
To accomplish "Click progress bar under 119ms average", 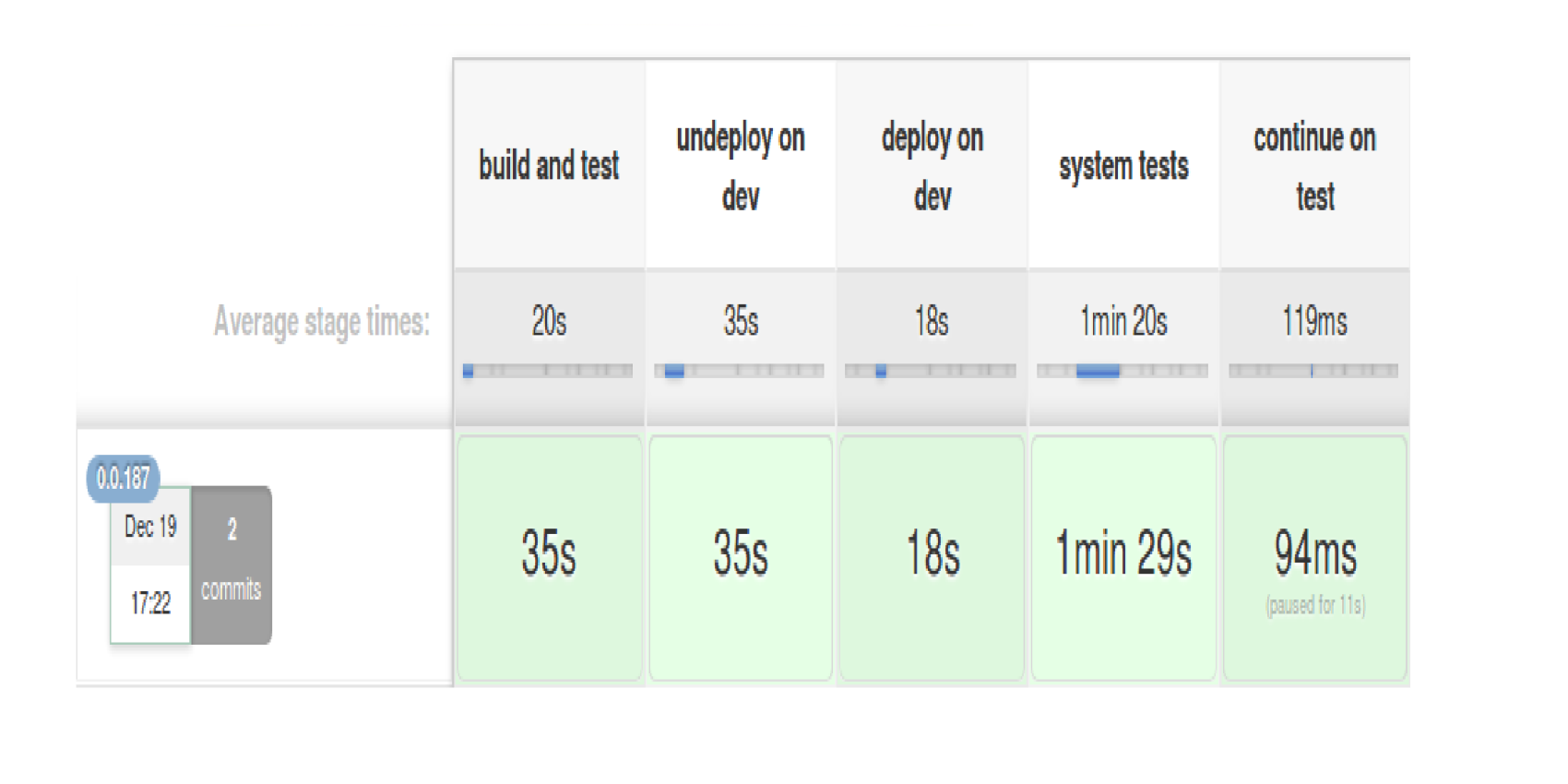I will (1313, 371).
